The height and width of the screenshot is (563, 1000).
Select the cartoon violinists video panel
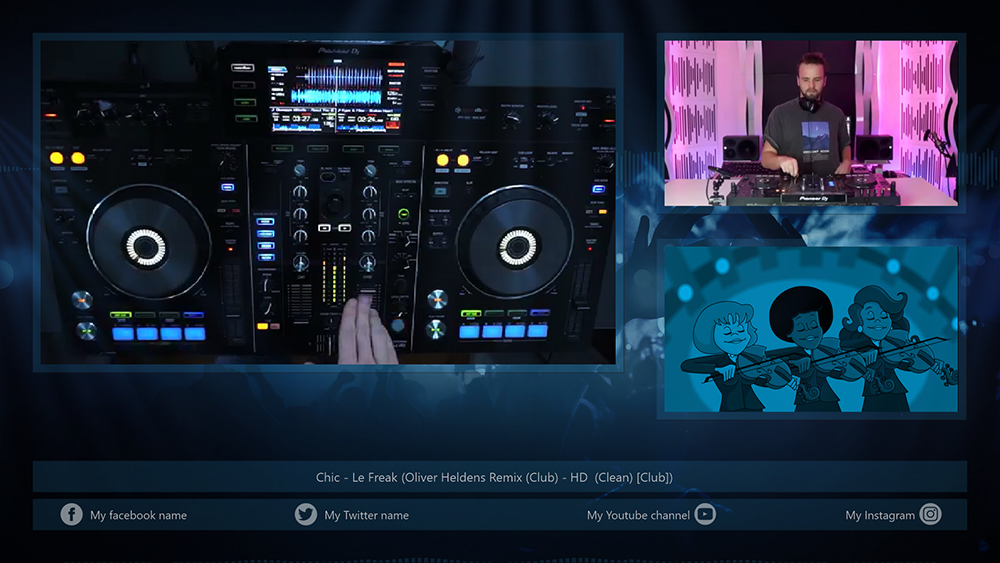(811, 329)
